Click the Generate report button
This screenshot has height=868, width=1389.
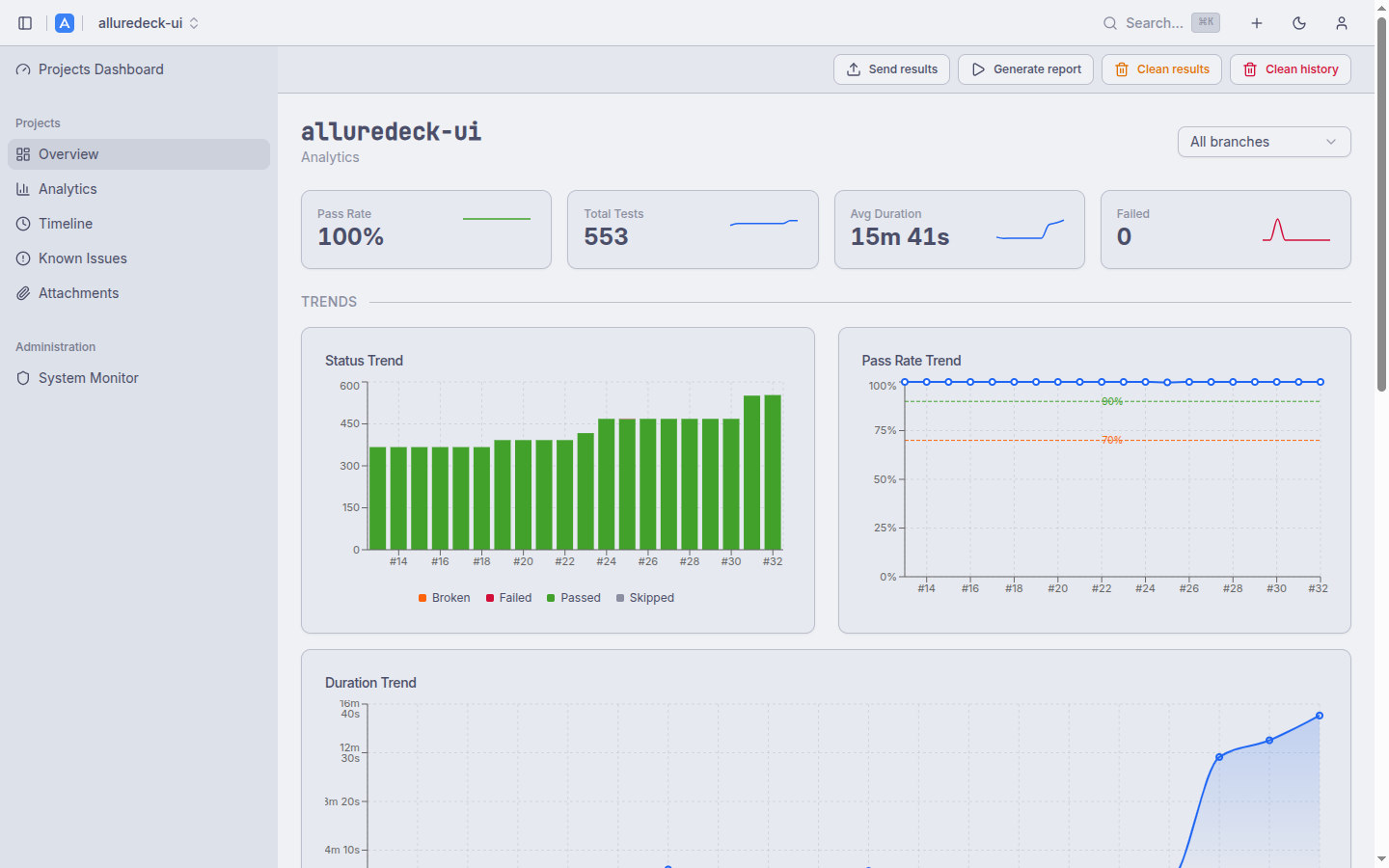[1025, 69]
